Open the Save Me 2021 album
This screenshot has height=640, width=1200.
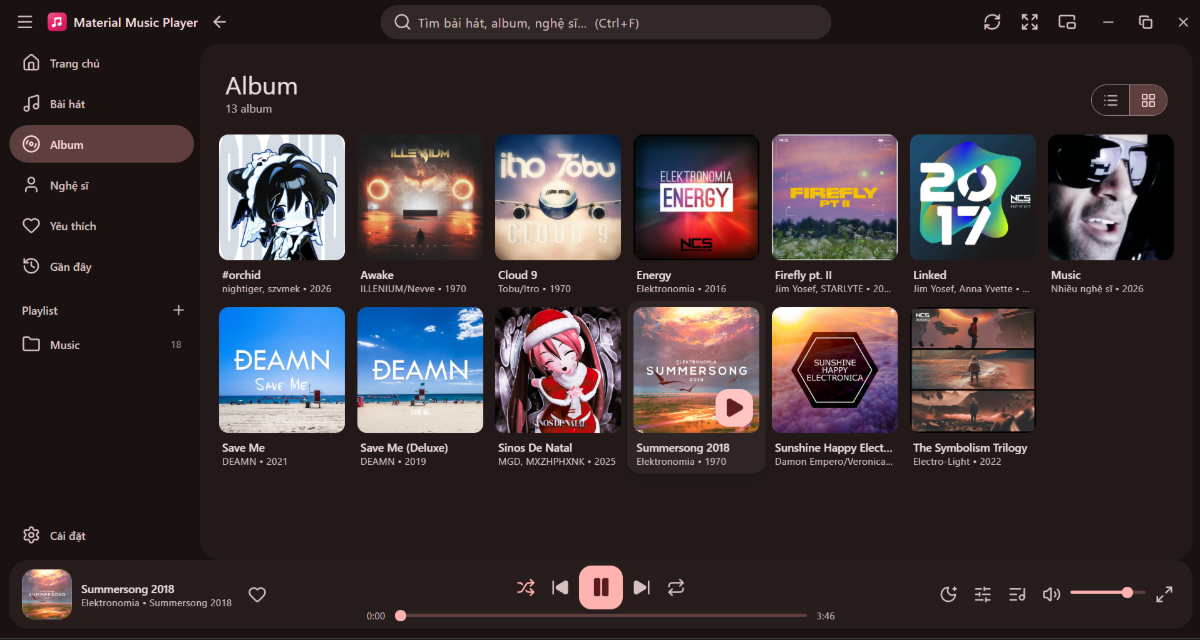point(282,370)
